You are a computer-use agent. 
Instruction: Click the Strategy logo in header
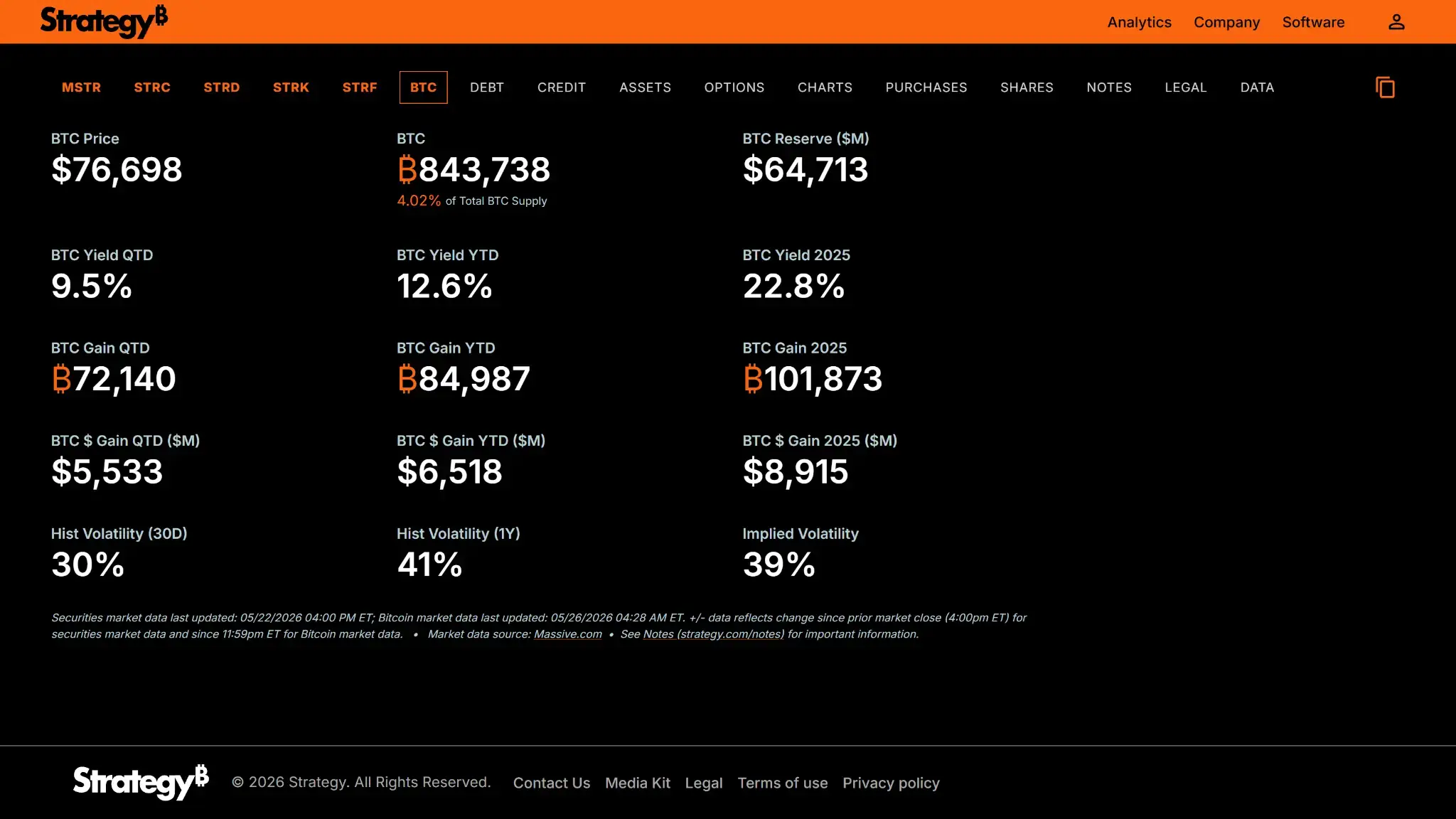coord(104,21)
